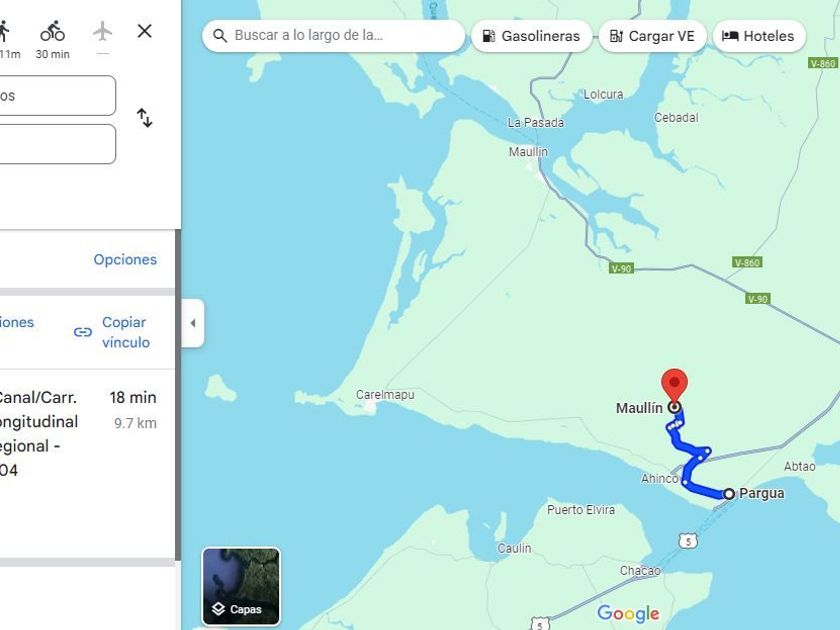Copy the route link with Copiar vínculo
Image resolution: width=840 pixels, height=630 pixels.
113,332
